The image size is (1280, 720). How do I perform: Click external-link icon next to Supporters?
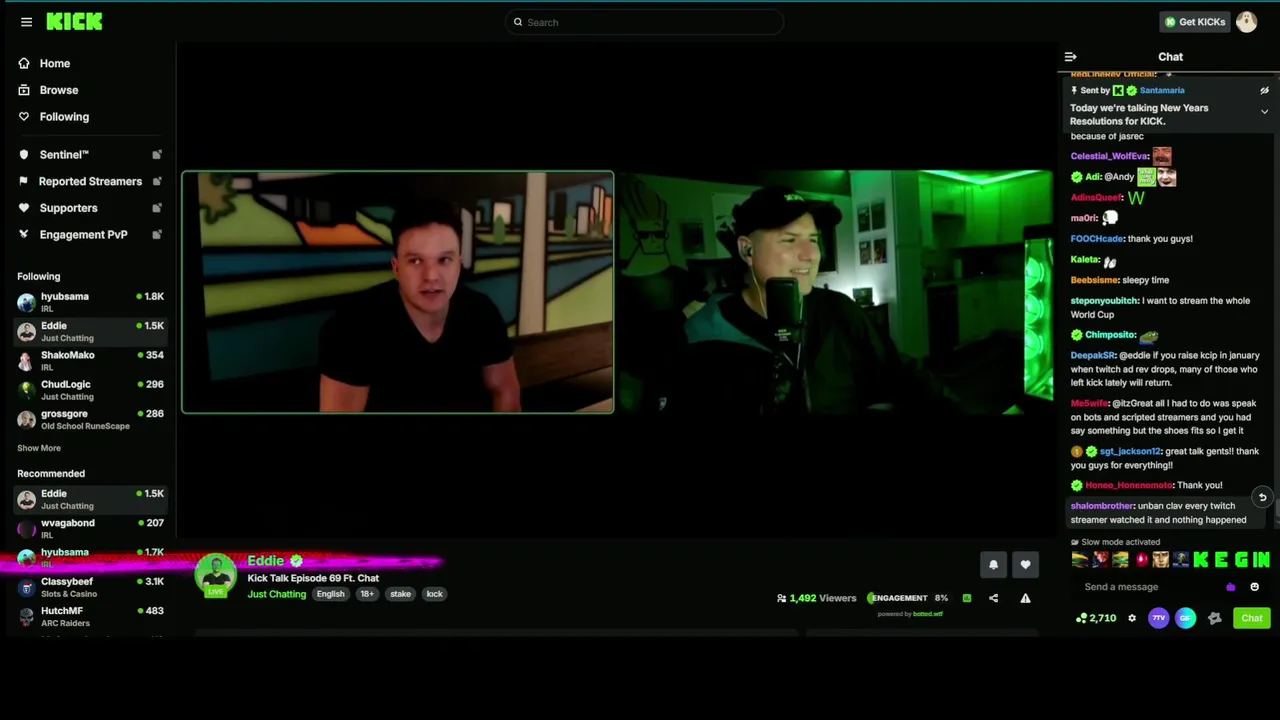[157, 208]
